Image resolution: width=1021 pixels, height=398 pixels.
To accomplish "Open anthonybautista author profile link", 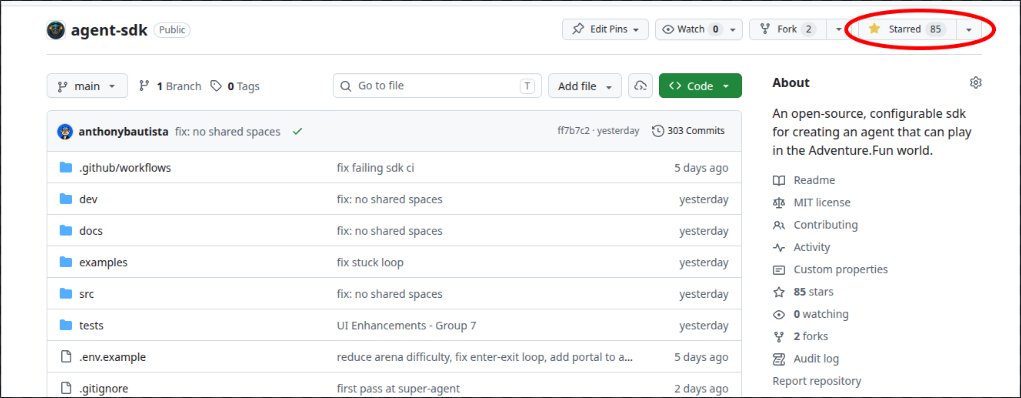I will point(124,132).
